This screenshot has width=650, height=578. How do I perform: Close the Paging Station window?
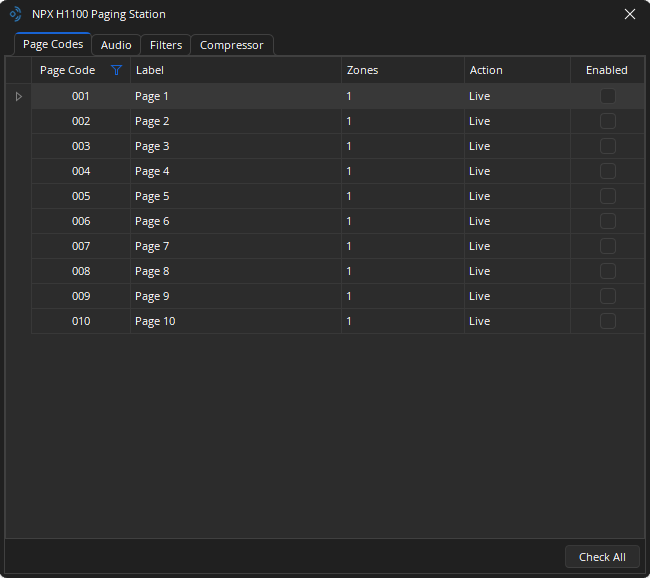(629, 14)
